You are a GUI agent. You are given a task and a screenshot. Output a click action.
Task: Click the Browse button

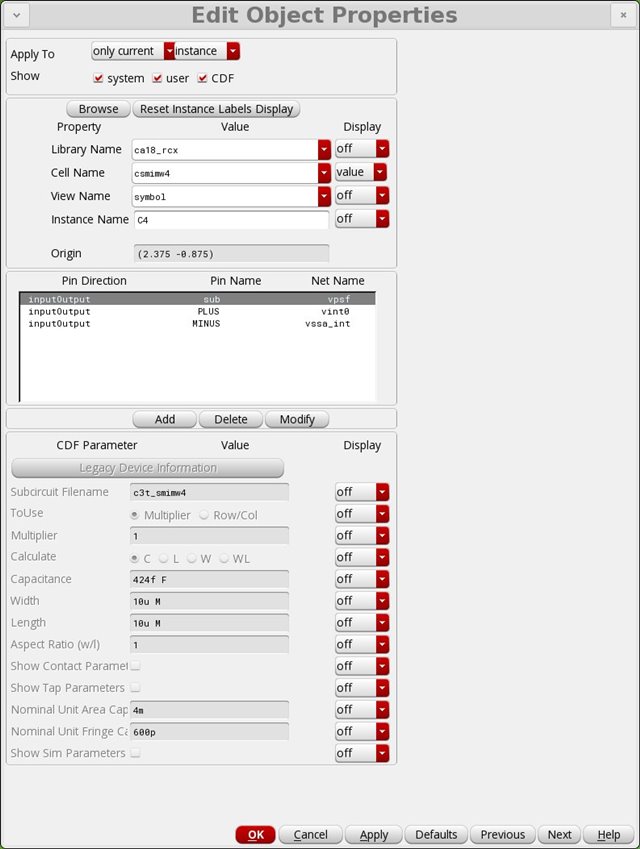click(x=99, y=109)
